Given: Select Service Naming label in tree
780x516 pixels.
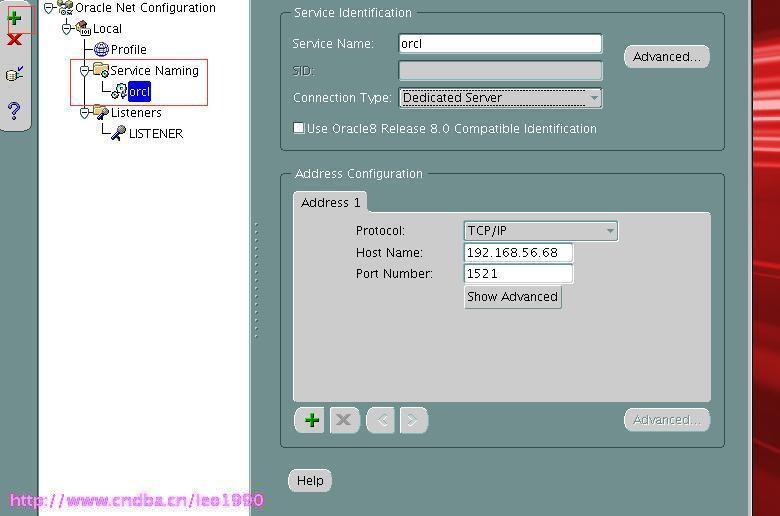Looking at the screenshot, I should click(x=154, y=71).
